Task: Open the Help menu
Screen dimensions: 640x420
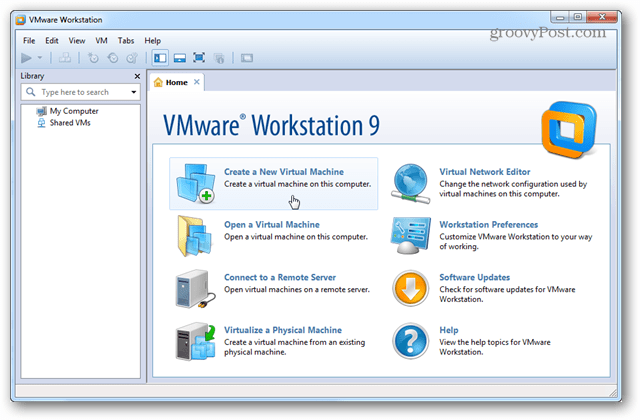Action: pos(152,40)
